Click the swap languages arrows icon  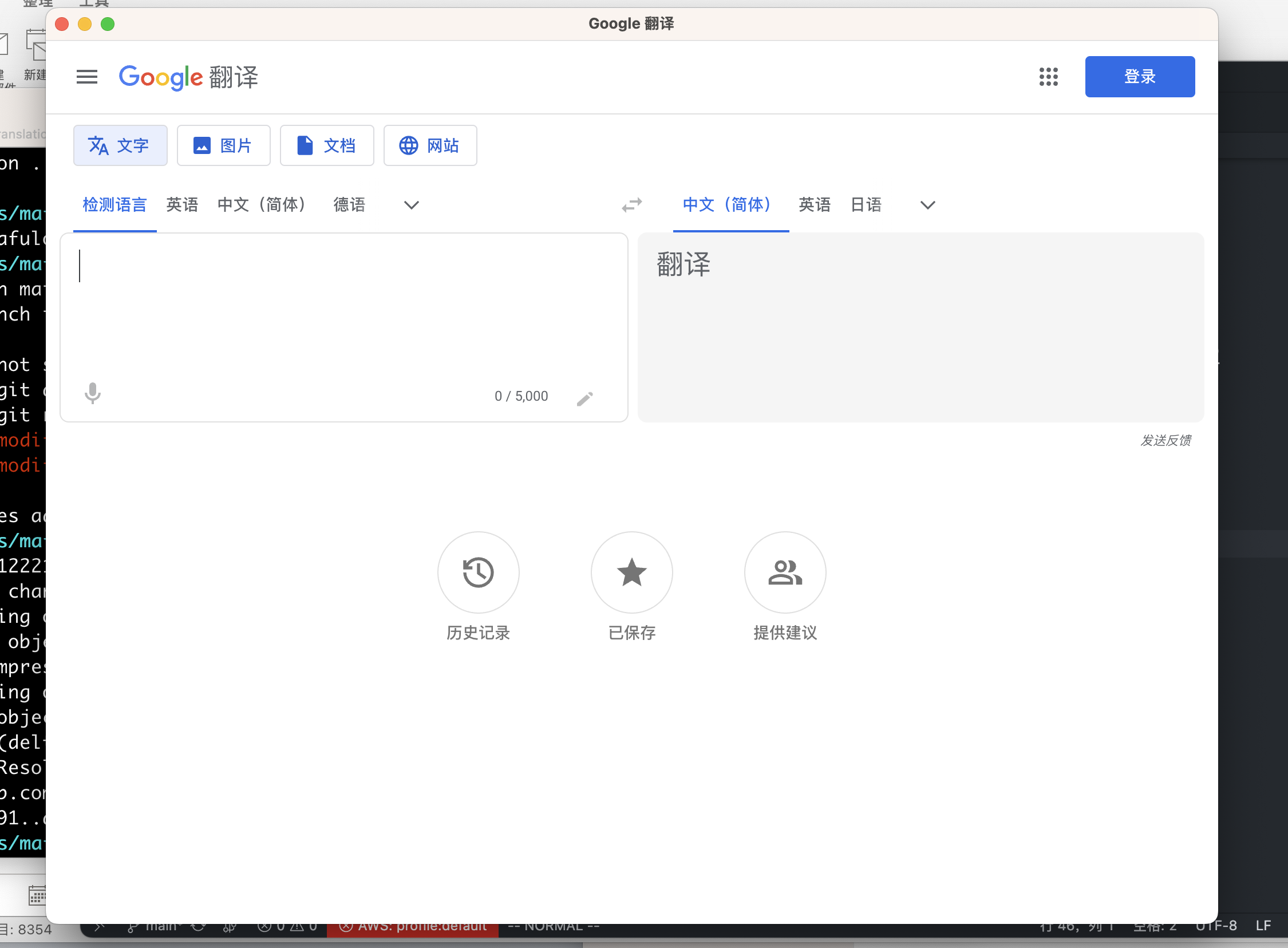[x=631, y=205]
